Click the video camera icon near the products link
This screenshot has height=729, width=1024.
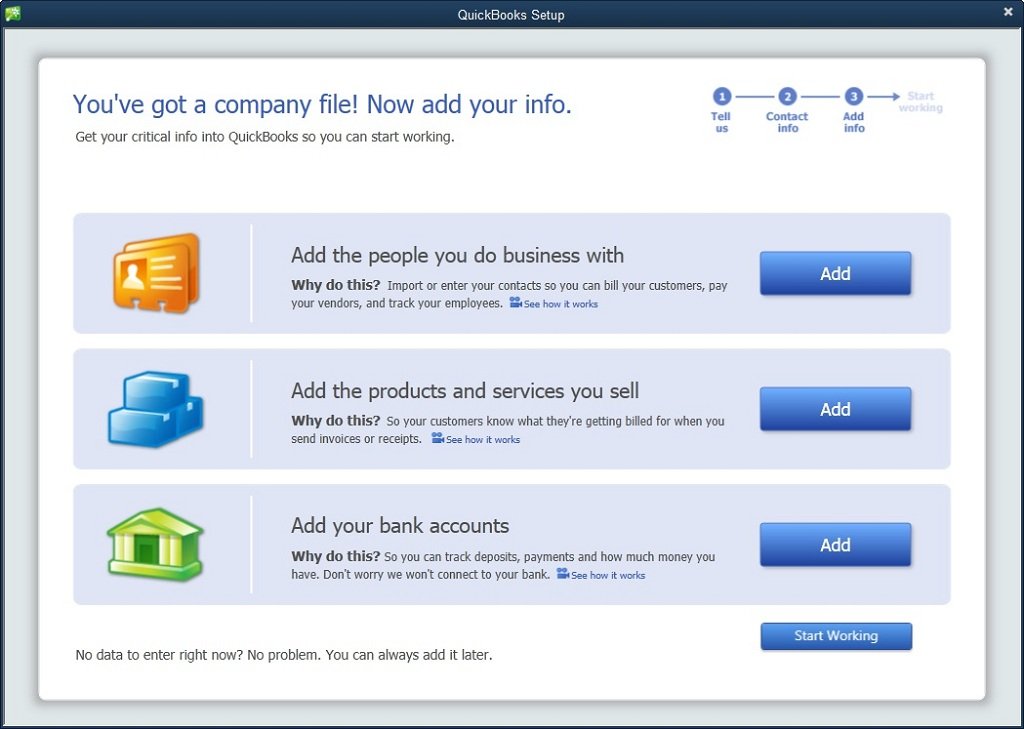point(439,439)
